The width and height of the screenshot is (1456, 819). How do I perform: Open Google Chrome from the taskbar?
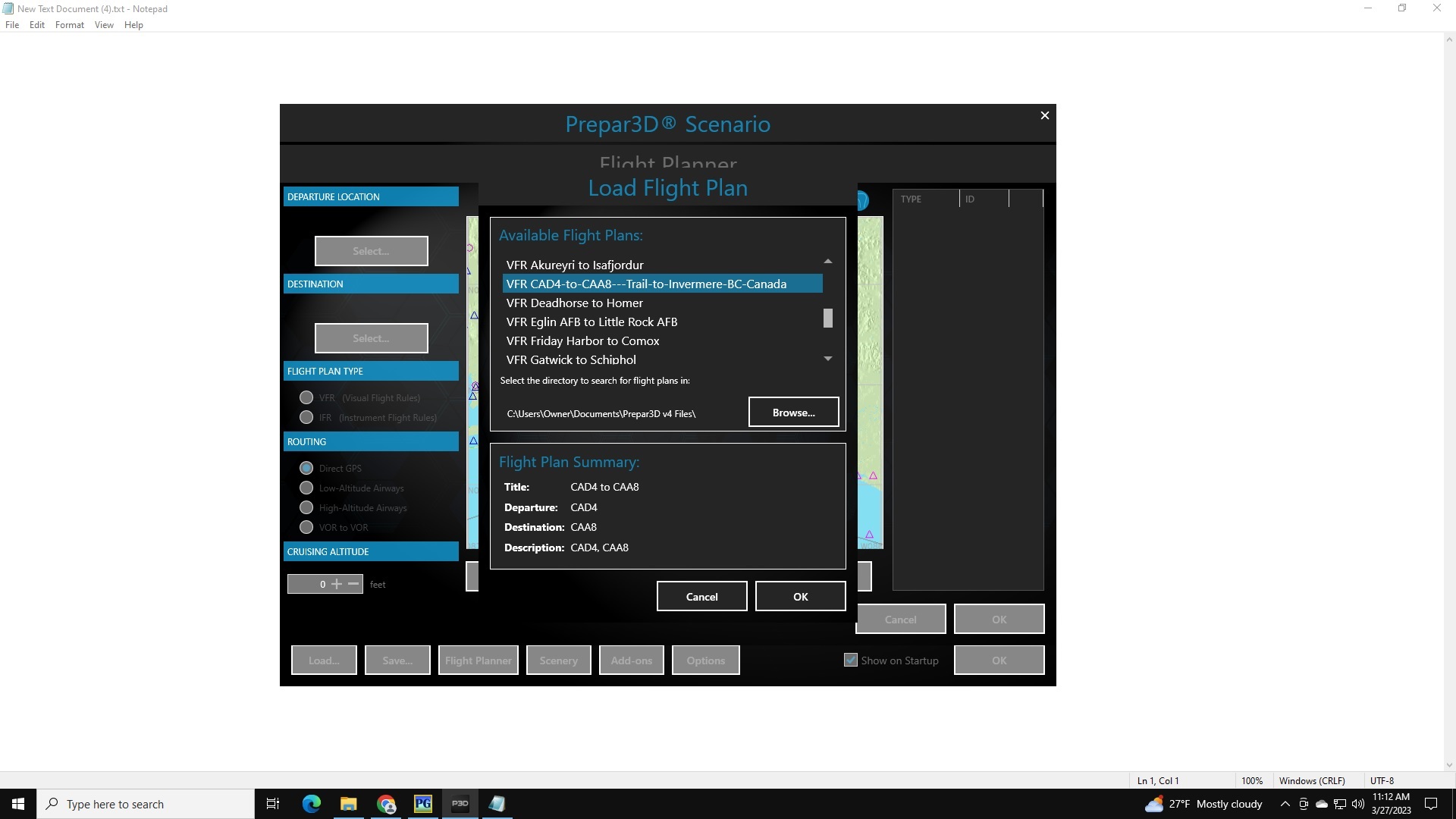coord(386,804)
